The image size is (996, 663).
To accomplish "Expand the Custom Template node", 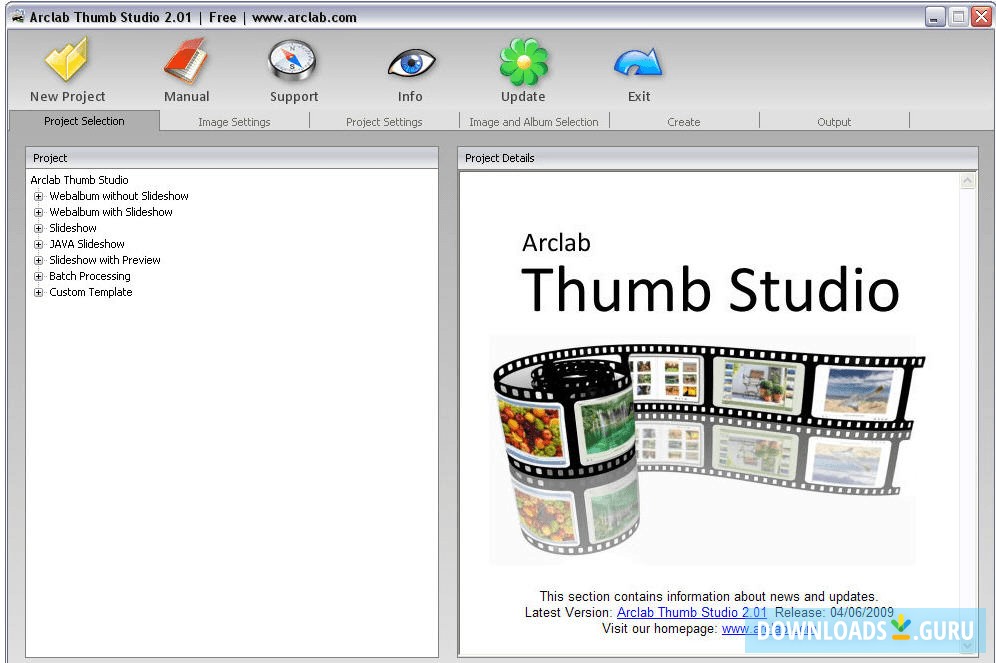I will [x=38, y=292].
